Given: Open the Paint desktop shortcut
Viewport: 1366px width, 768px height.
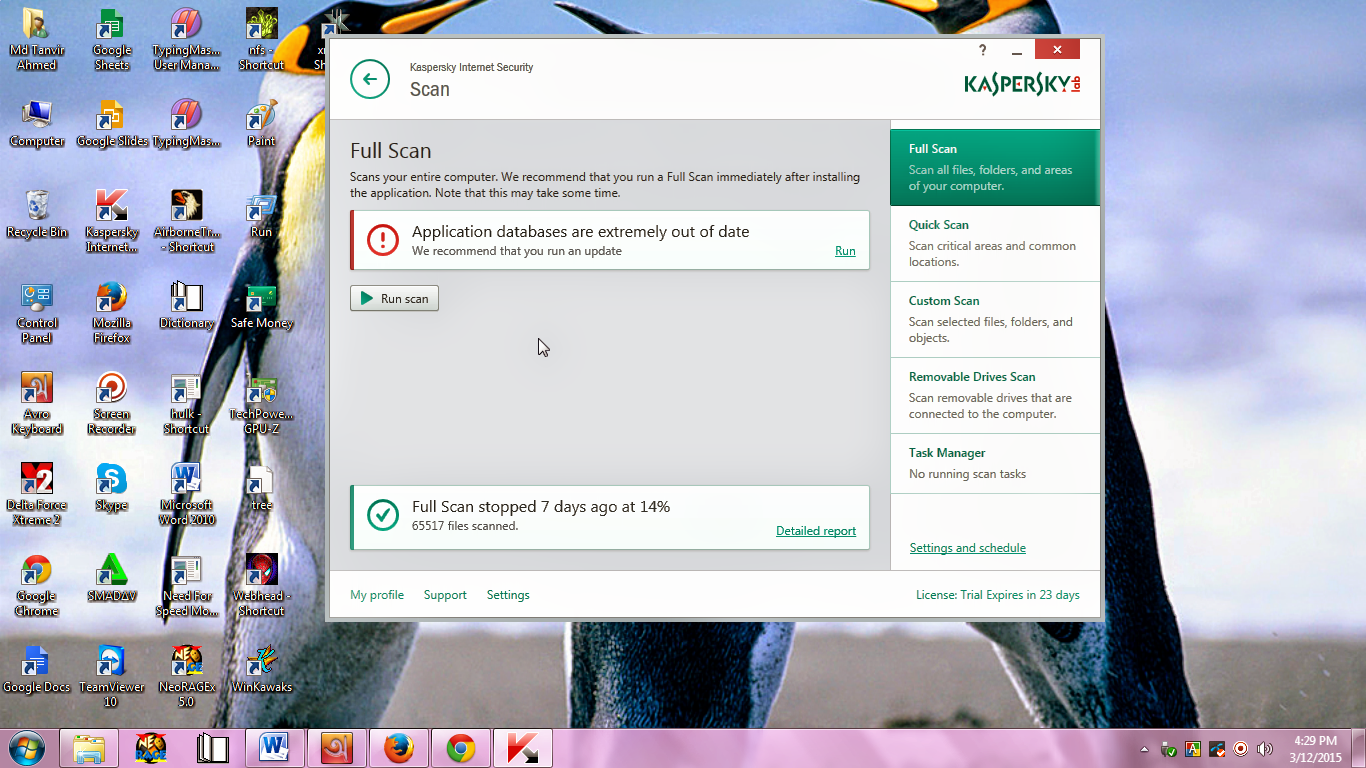Looking at the screenshot, I should (261, 124).
